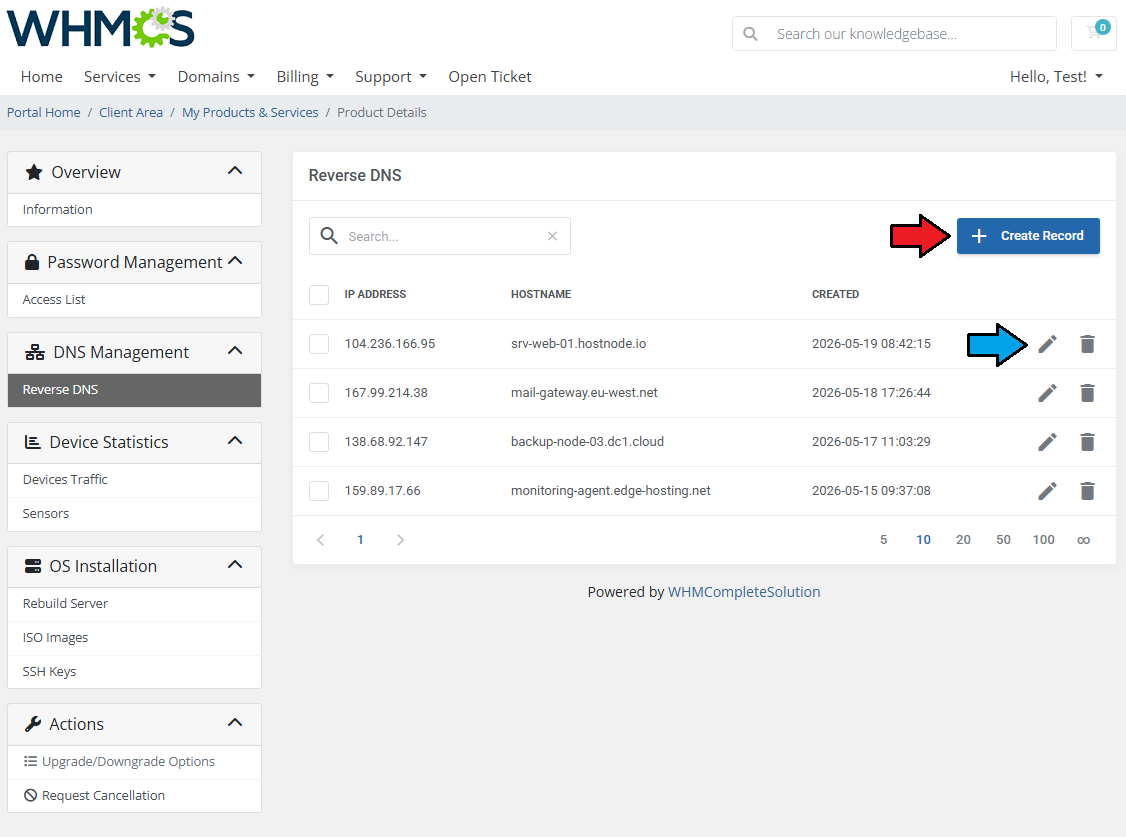The height and width of the screenshot is (837, 1126).
Task: Follow the Portal Home breadcrumb link
Action: coord(44,113)
